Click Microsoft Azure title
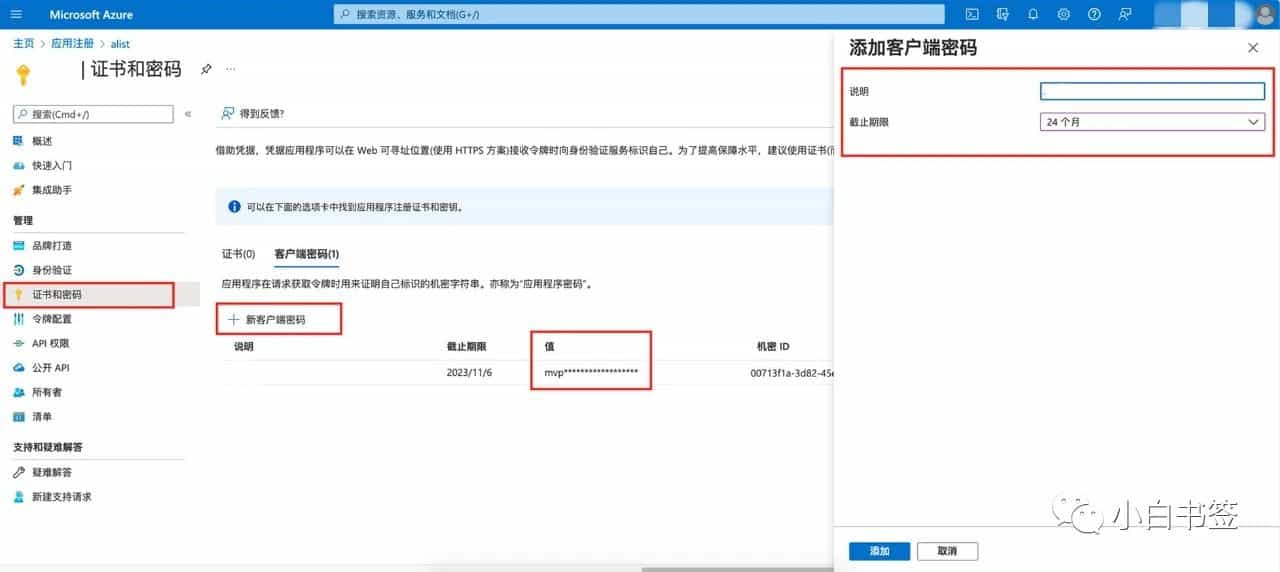 point(91,14)
